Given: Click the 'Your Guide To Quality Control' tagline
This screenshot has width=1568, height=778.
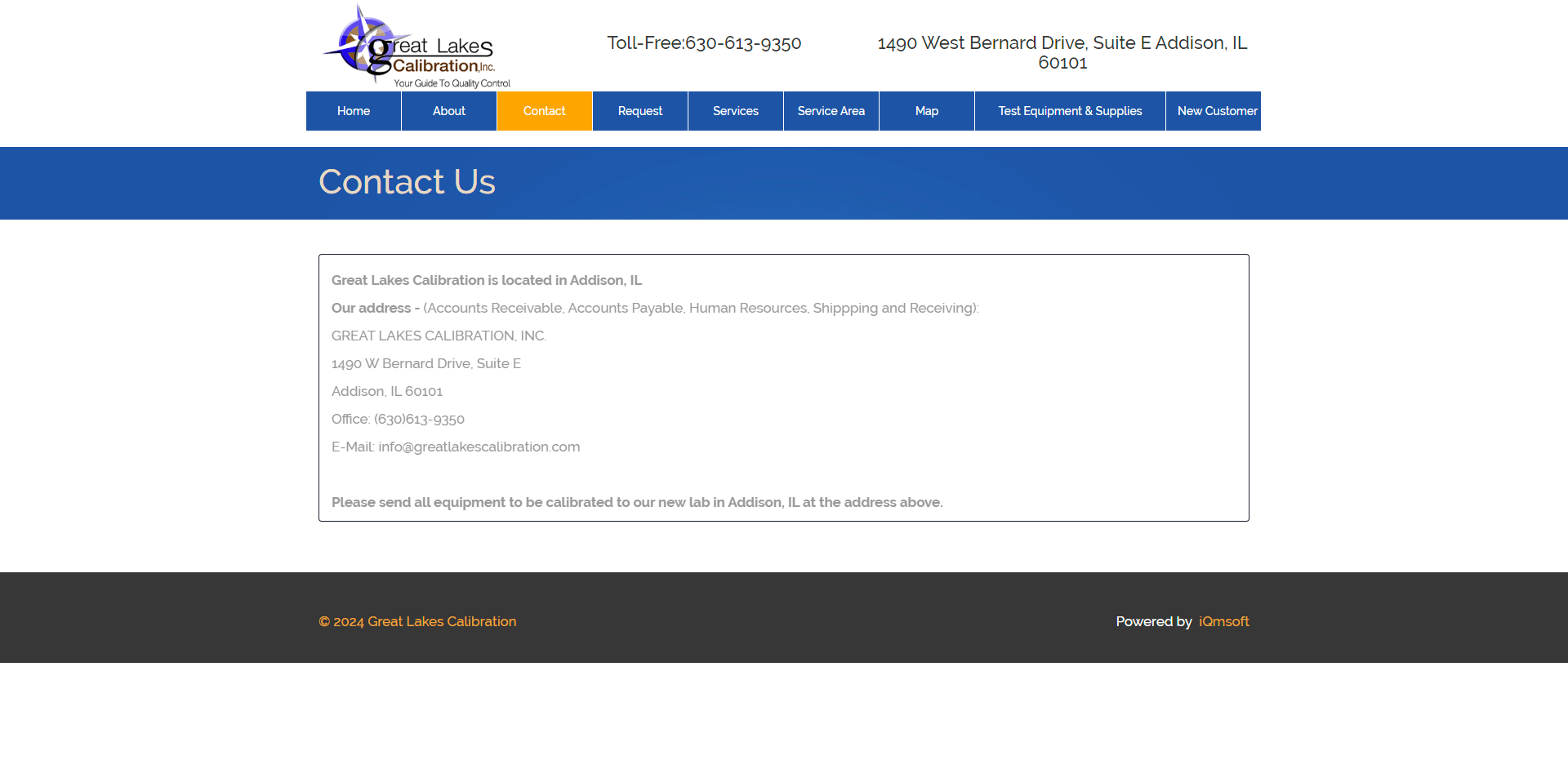Looking at the screenshot, I should click(x=452, y=83).
